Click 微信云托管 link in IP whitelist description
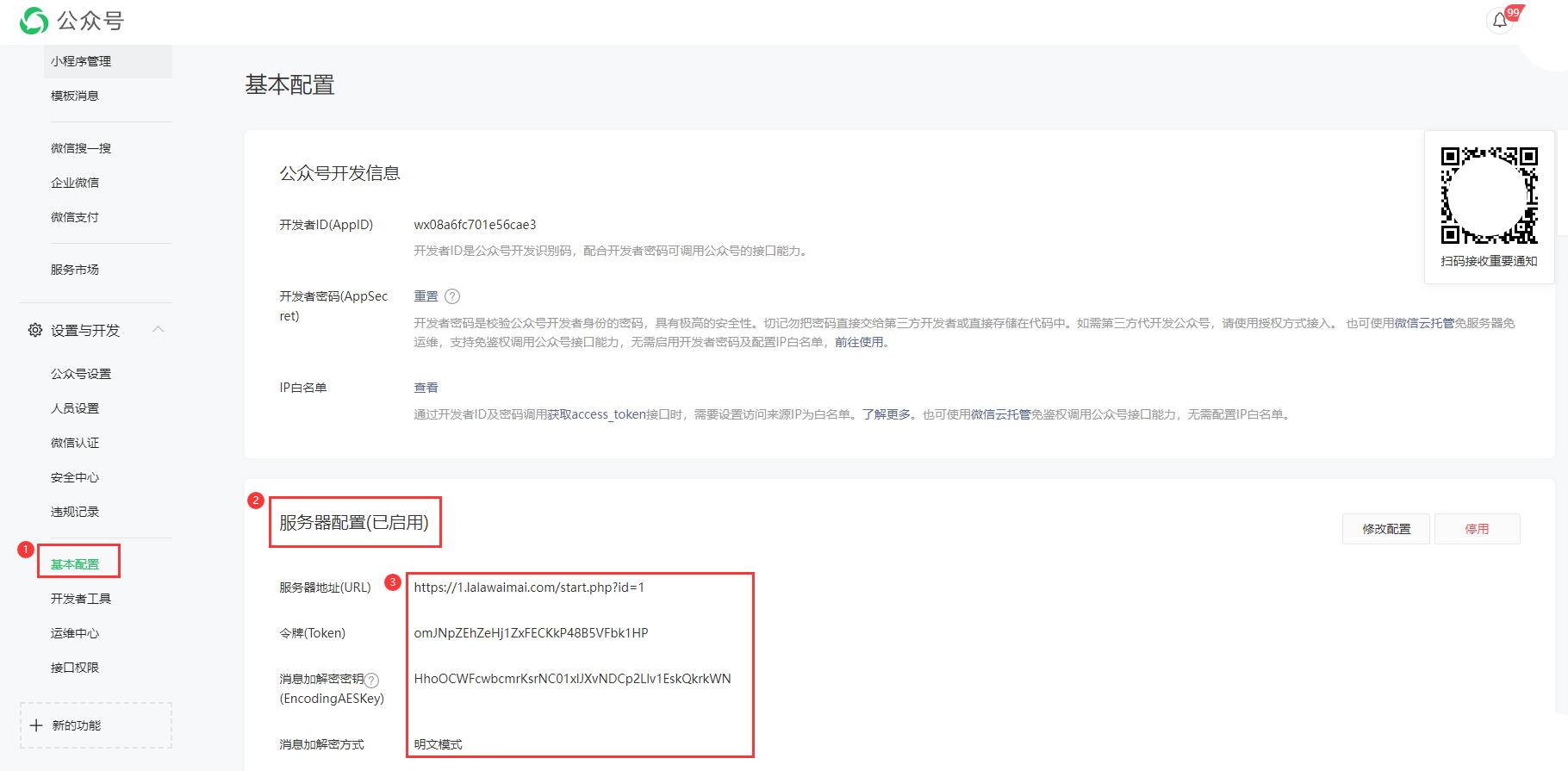1568x771 pixels. pyautogui.click(x=1001, y=414)
